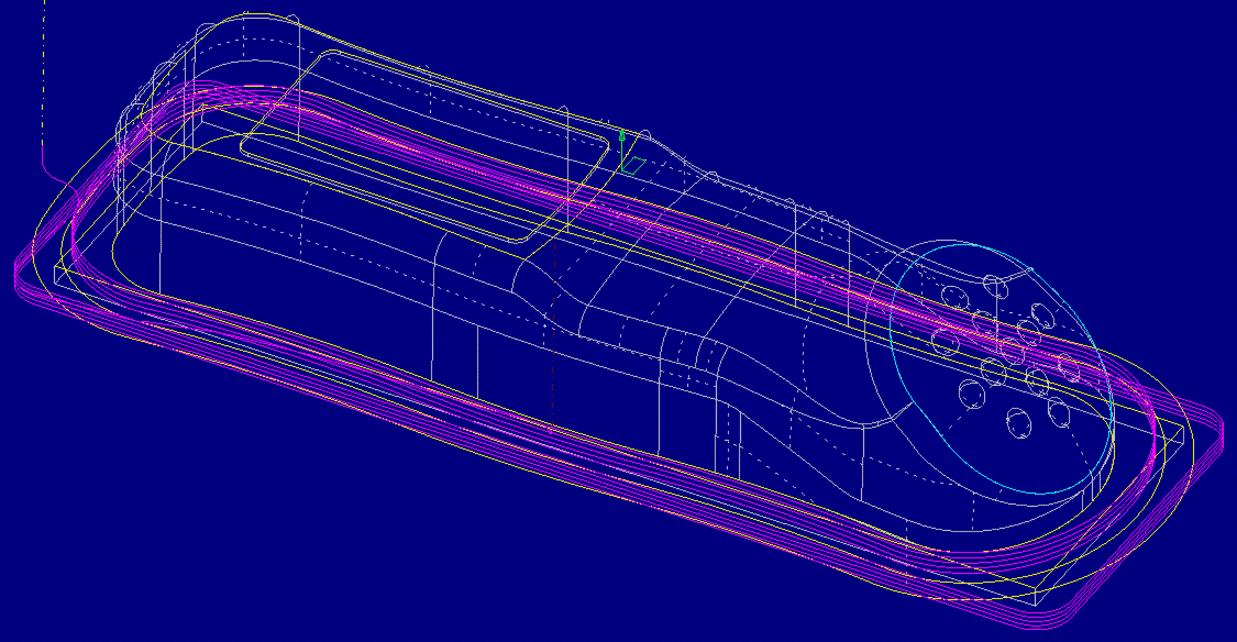Click the green Z-axis arrow of the origin
Screen dimensions: 1237x642
tap(622, 136)
